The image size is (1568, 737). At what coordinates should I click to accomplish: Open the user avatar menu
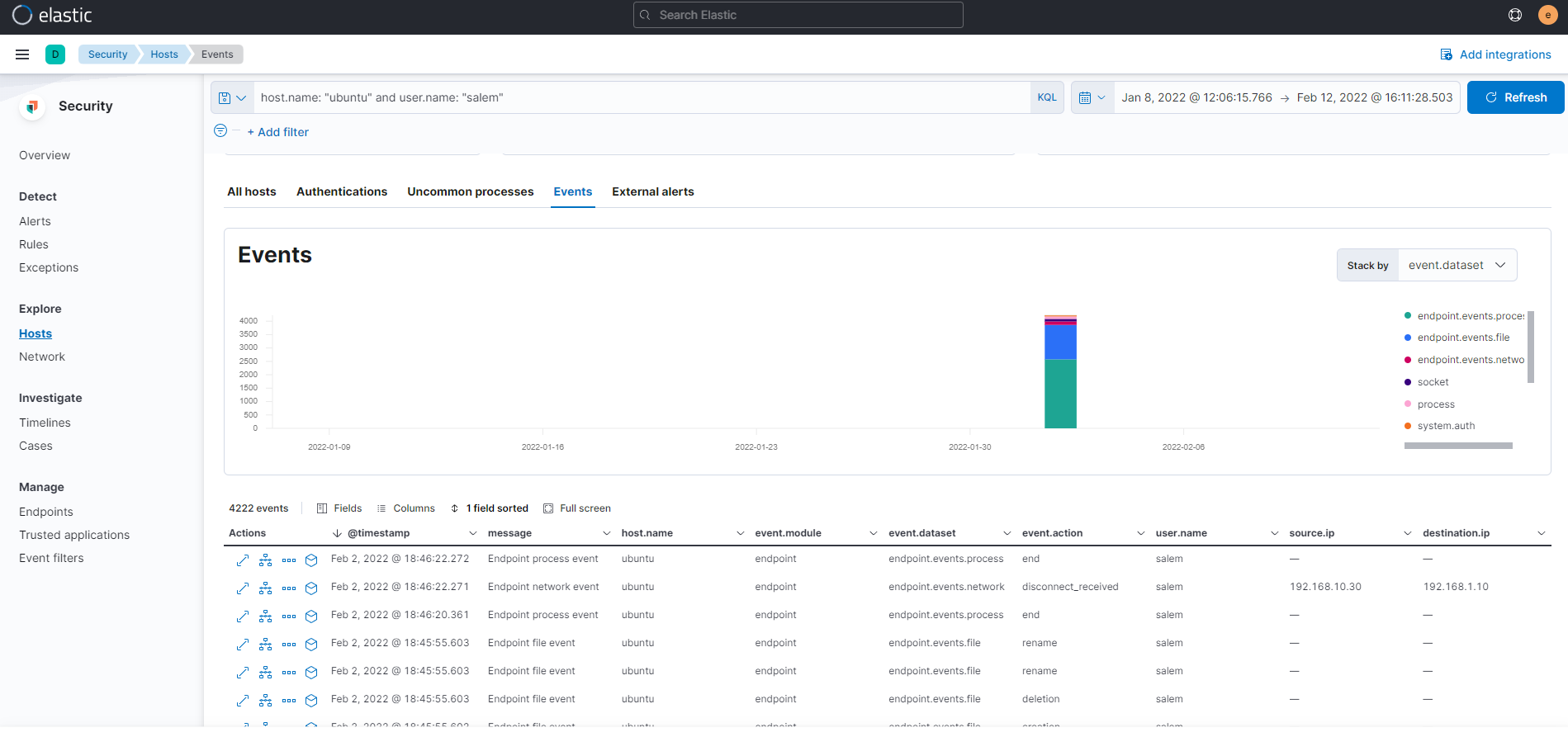pos(1547,15)
